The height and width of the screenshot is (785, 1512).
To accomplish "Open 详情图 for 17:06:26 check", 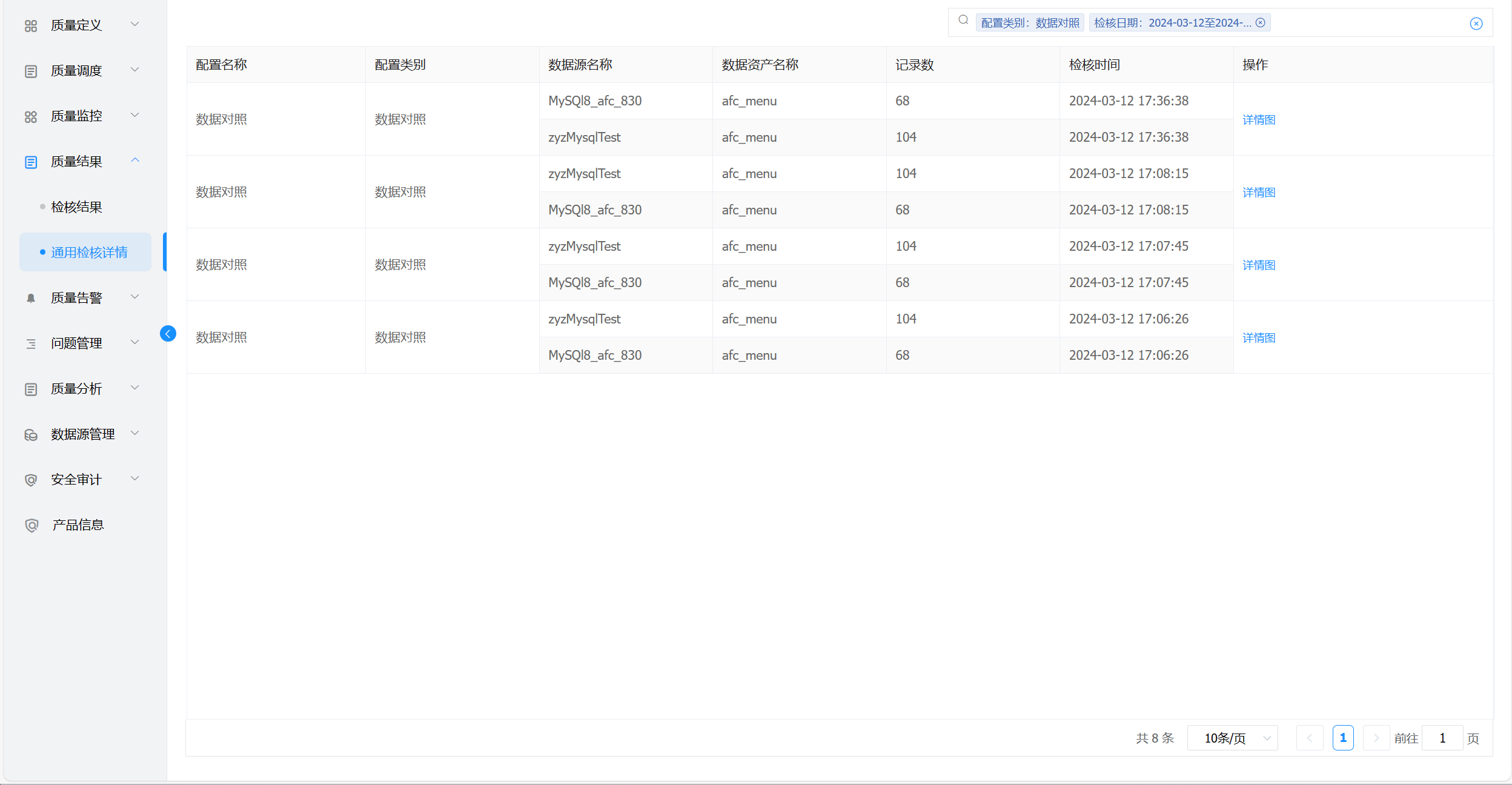I will (1259, 337).
